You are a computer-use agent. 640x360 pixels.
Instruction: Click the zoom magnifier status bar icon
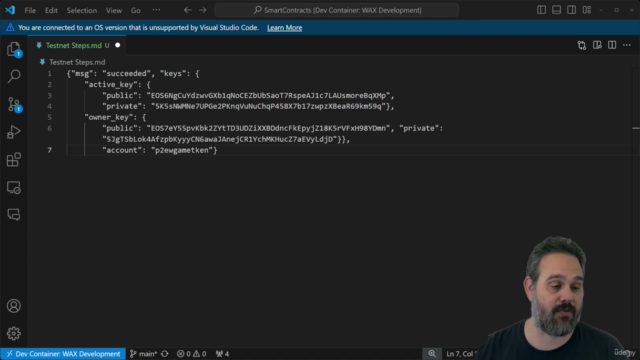click(x=432, y=353)
